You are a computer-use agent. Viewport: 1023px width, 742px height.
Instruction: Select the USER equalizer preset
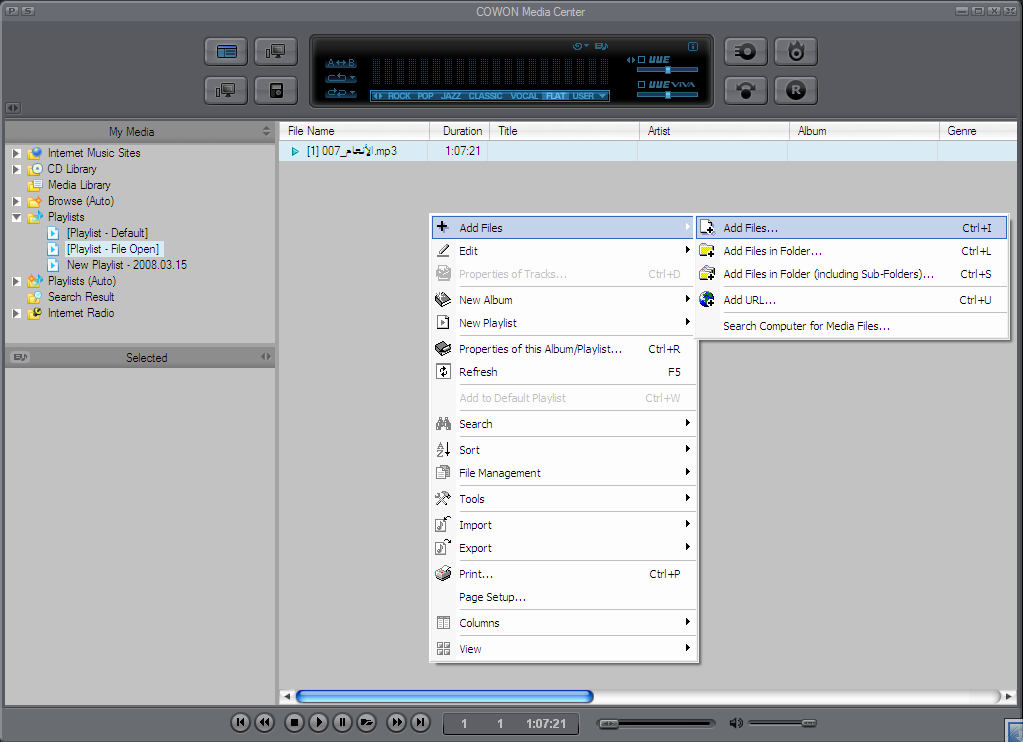coord(583,96)
